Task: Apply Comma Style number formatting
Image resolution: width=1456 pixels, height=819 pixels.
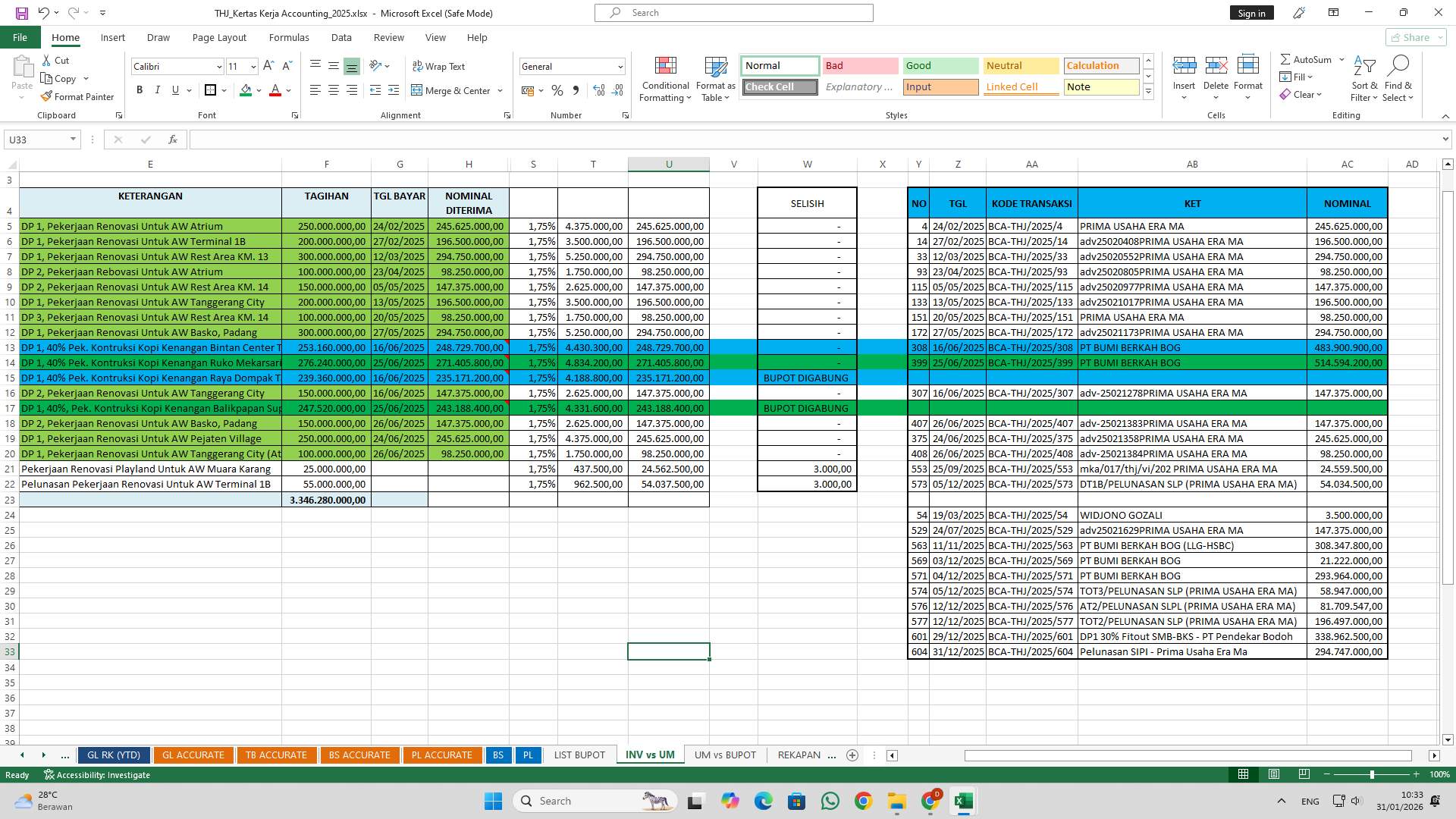Action: point(576,90)
